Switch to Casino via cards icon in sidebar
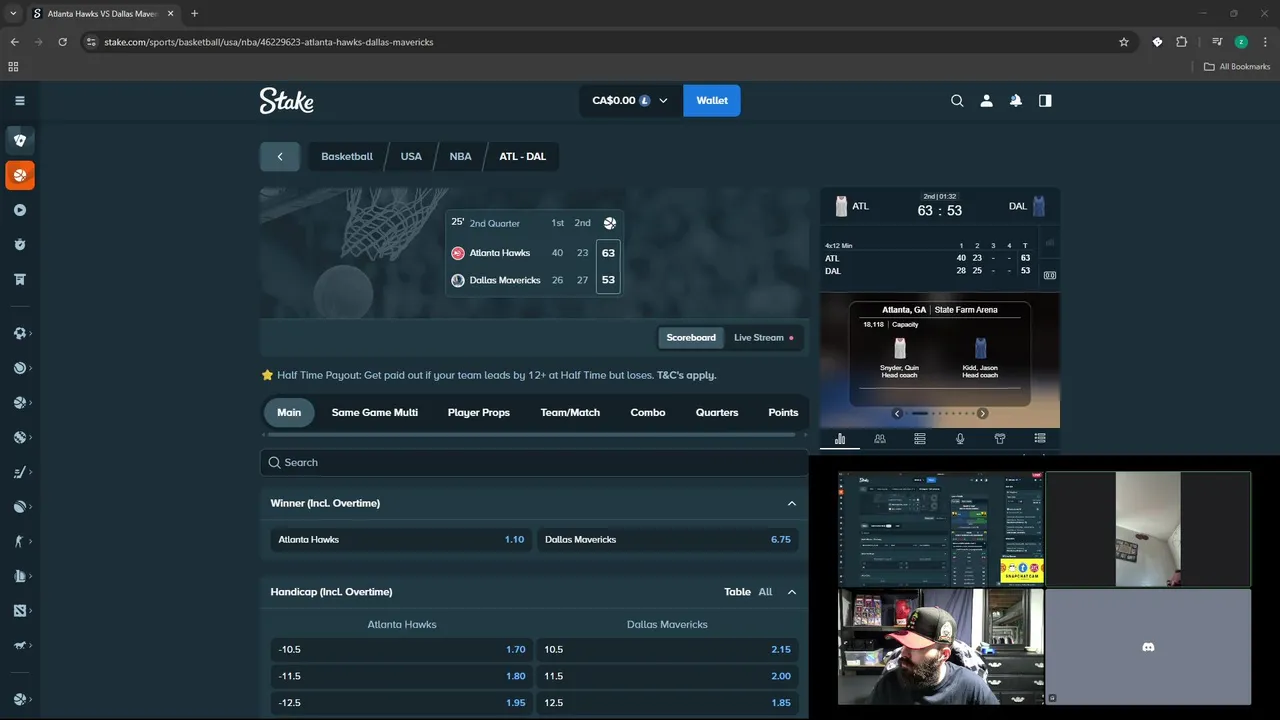Image resolution: width=1280 pixels, height=720 pixels. click(19, 140)
